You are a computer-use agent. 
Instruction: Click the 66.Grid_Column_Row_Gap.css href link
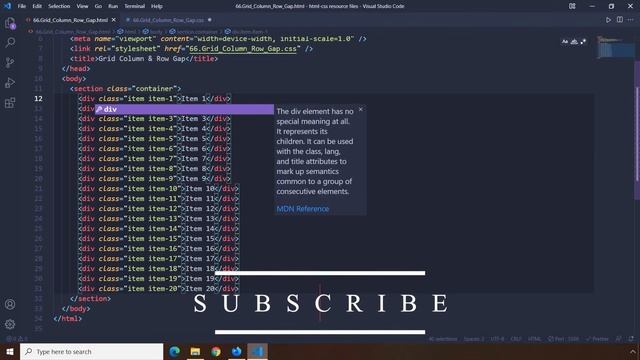click(243, 49)
